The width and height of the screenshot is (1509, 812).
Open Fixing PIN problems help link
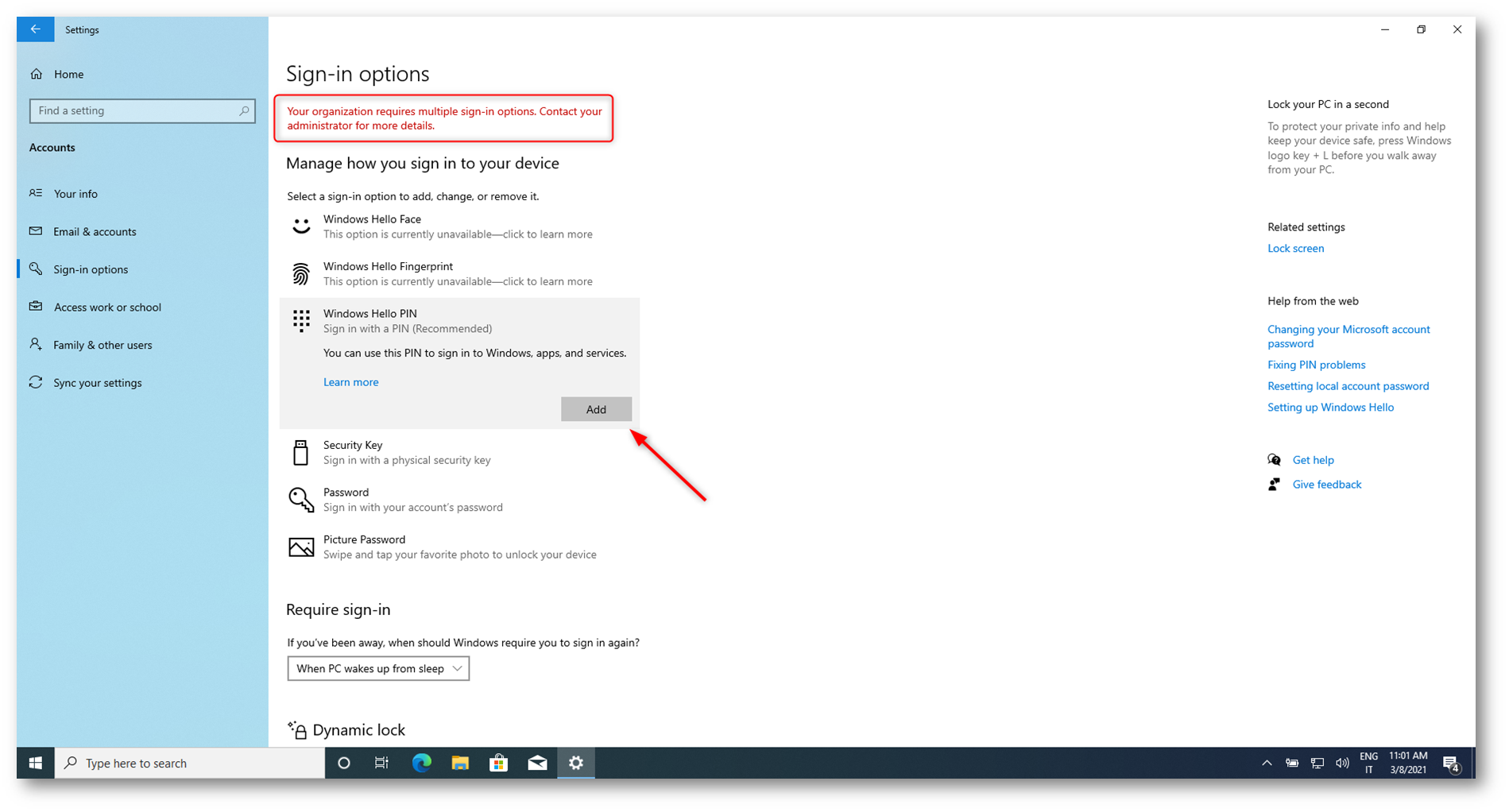pyautogui.click(x=1316, y=365)
